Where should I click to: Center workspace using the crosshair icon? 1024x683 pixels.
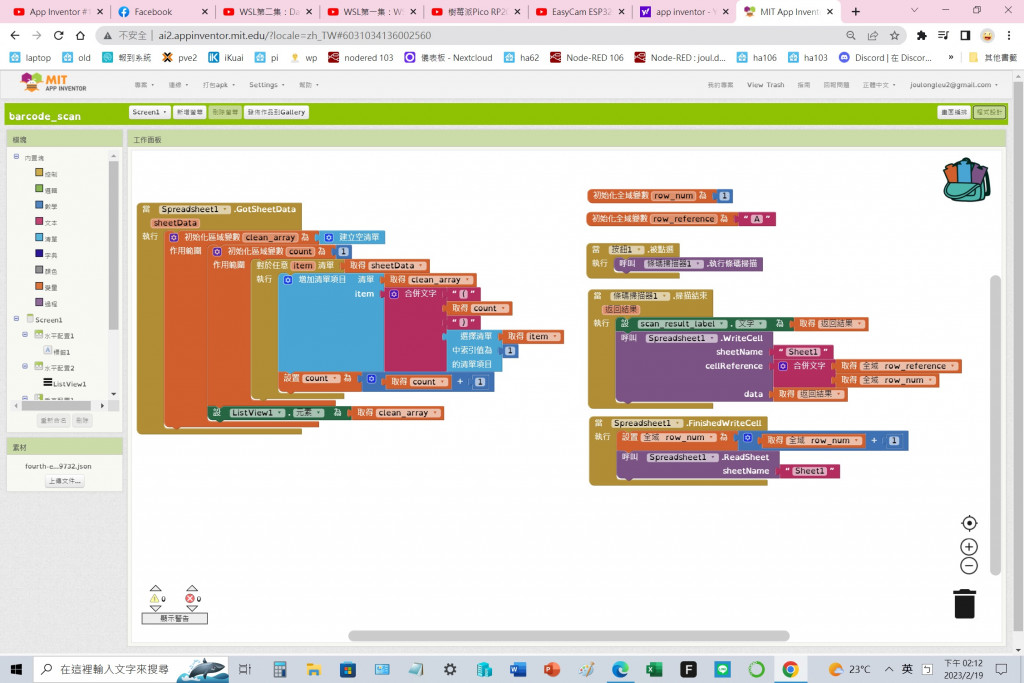(969, 523)
